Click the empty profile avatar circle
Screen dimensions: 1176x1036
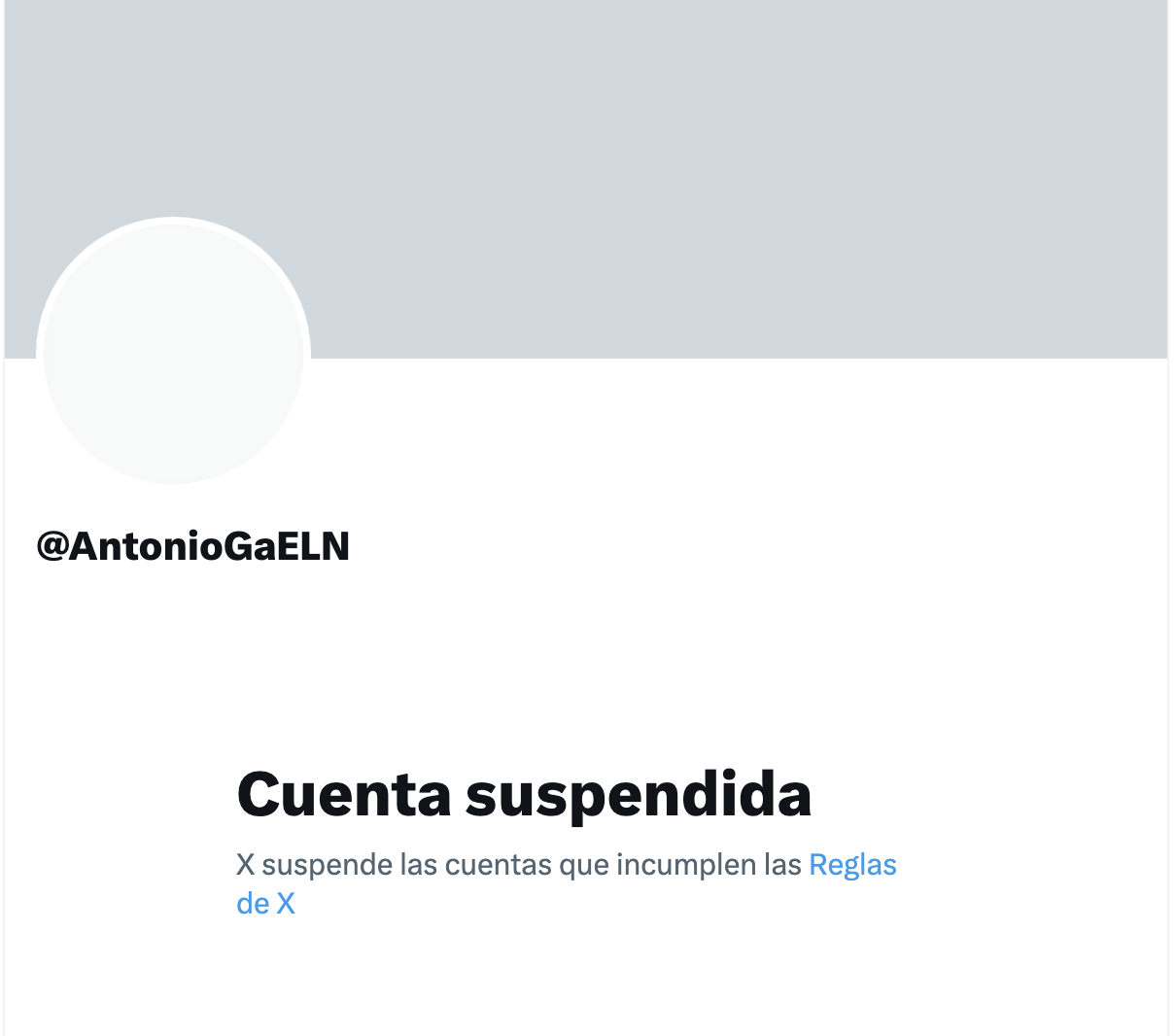pos(173,354)
